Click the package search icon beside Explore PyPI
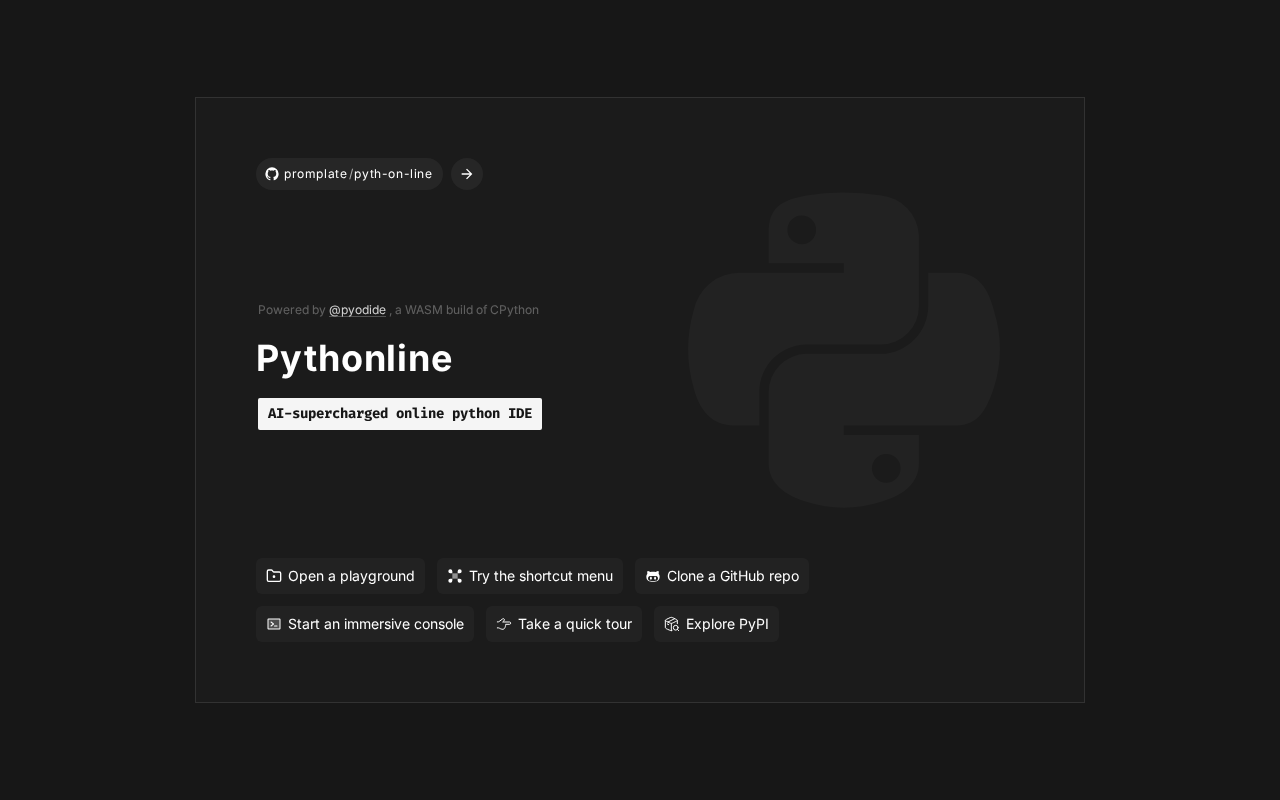Image resolution: width=1280 pixels, height=800 pixels. tap(672, 624)
